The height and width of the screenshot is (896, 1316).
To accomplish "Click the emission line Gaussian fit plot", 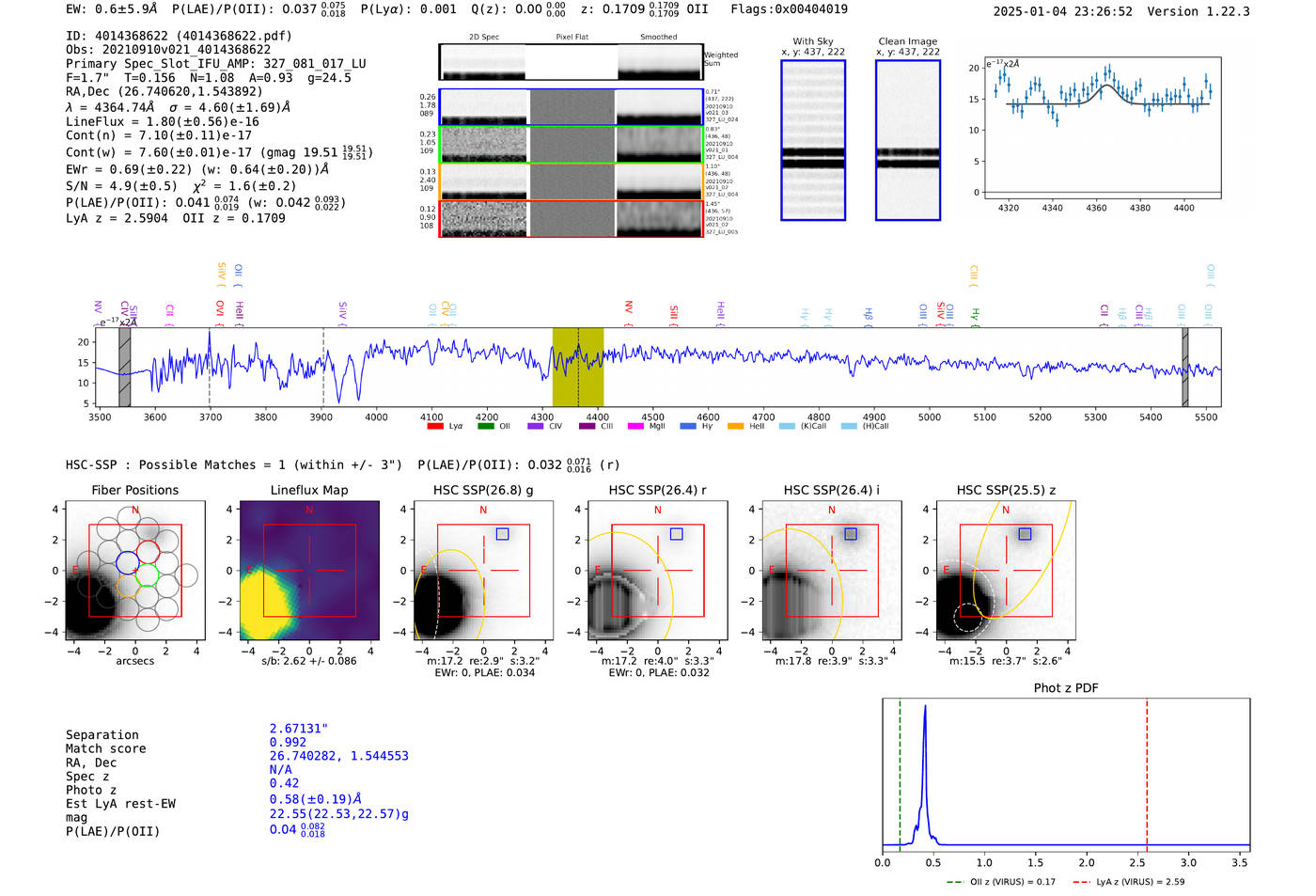I will pos(1102,127).
